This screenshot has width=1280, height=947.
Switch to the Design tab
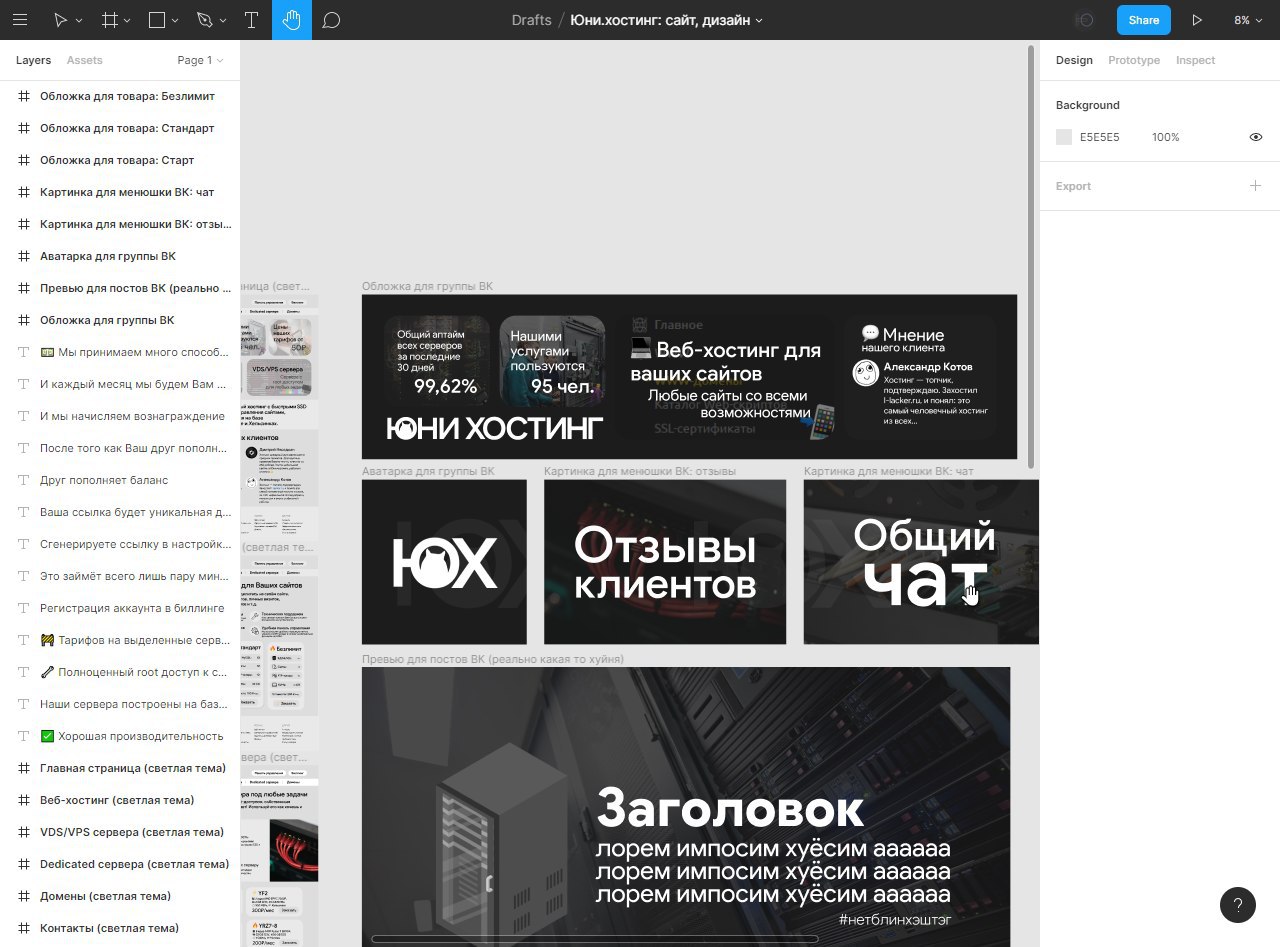(x=1074, y=60)
